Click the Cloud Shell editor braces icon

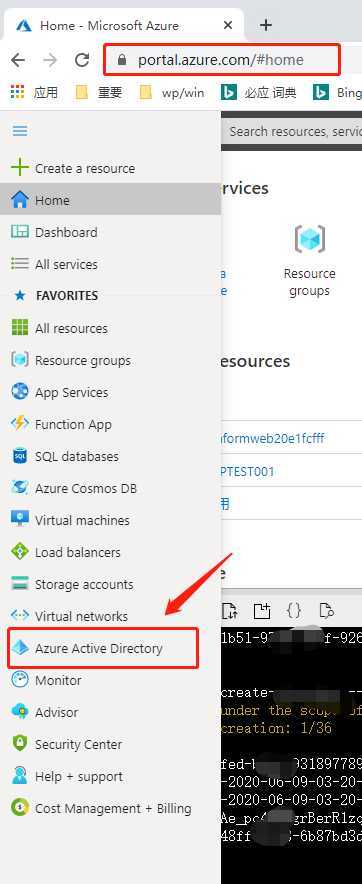tap(294, 610)
